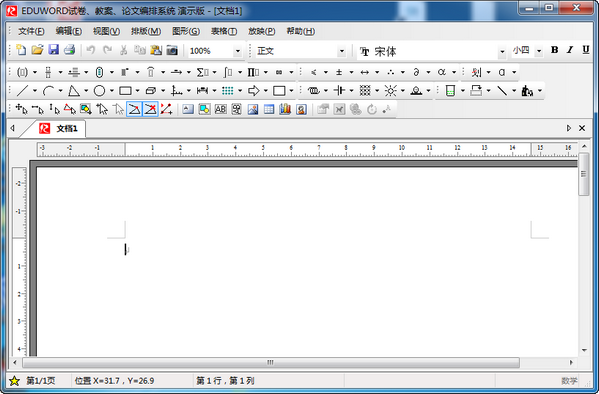Screen dimensions: 599x394
Task: Open the 小四 font size dropdown
Action: (539, 51)
